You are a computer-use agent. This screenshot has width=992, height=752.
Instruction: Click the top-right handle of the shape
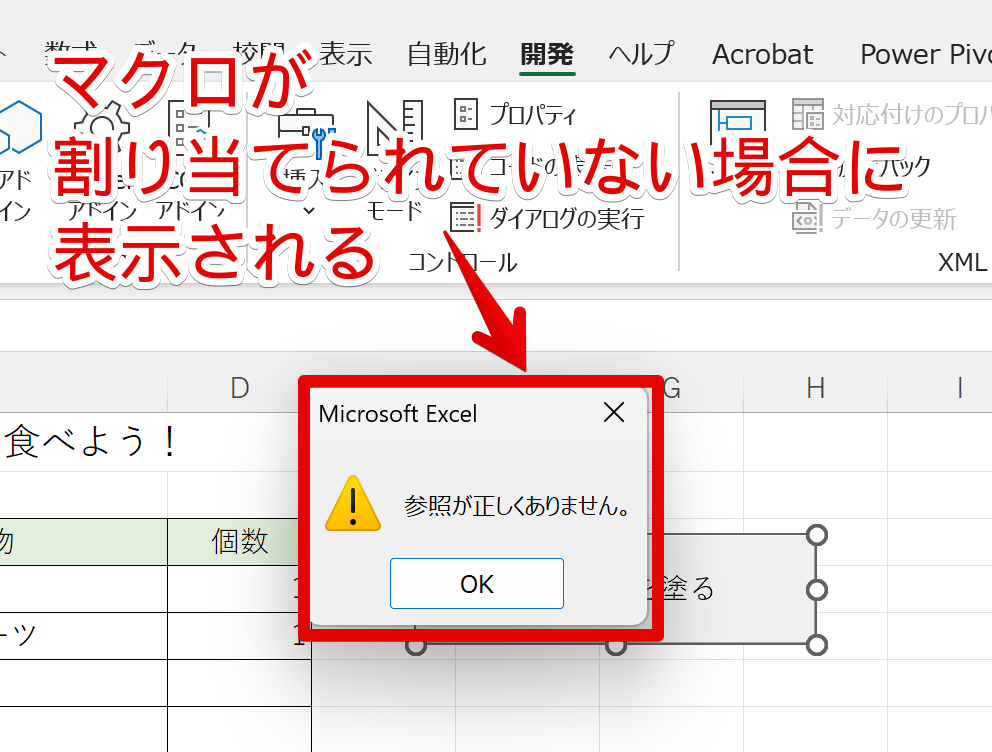[x=817, y=535]
